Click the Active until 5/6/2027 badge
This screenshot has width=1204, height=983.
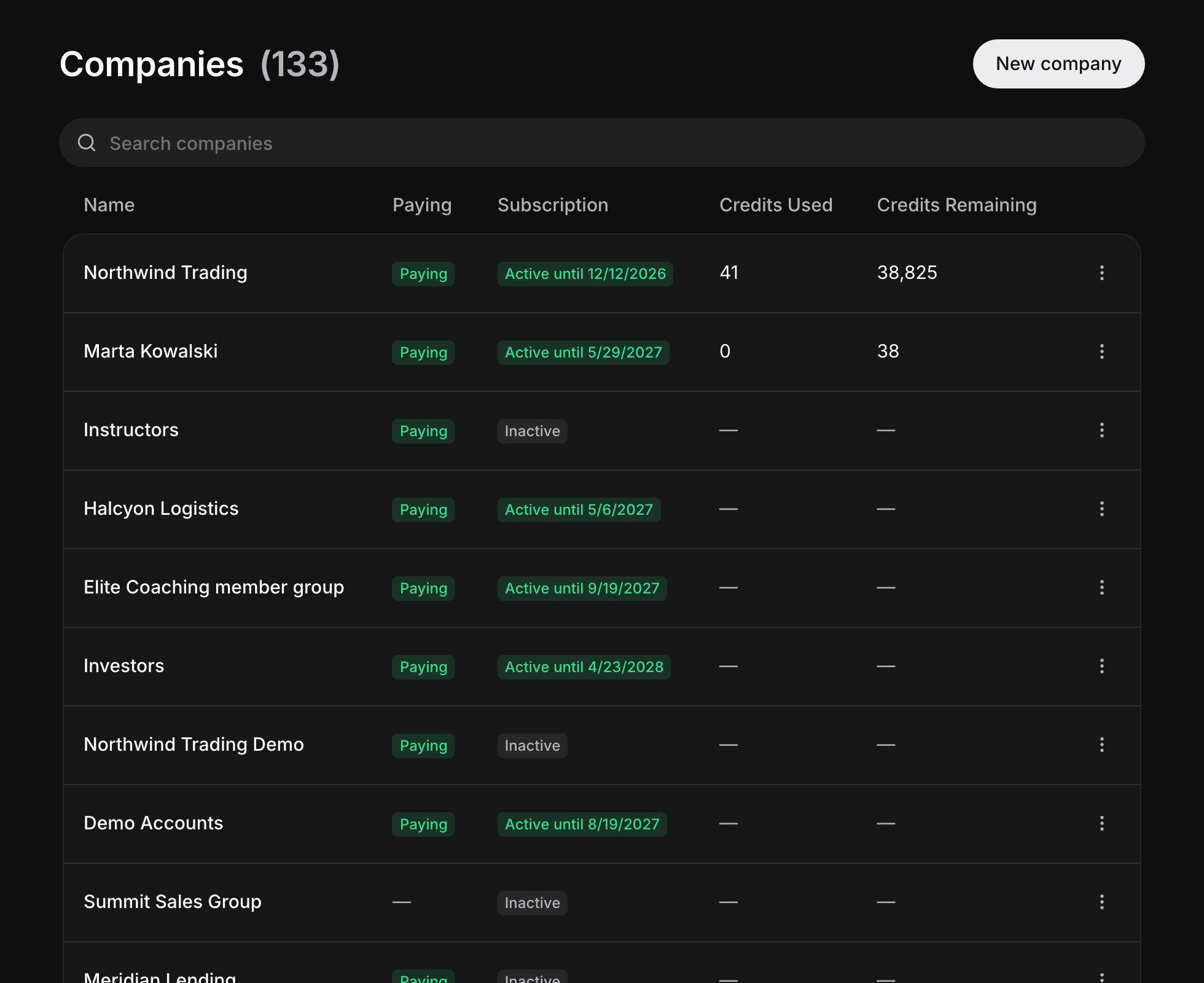tap(579, 510)
